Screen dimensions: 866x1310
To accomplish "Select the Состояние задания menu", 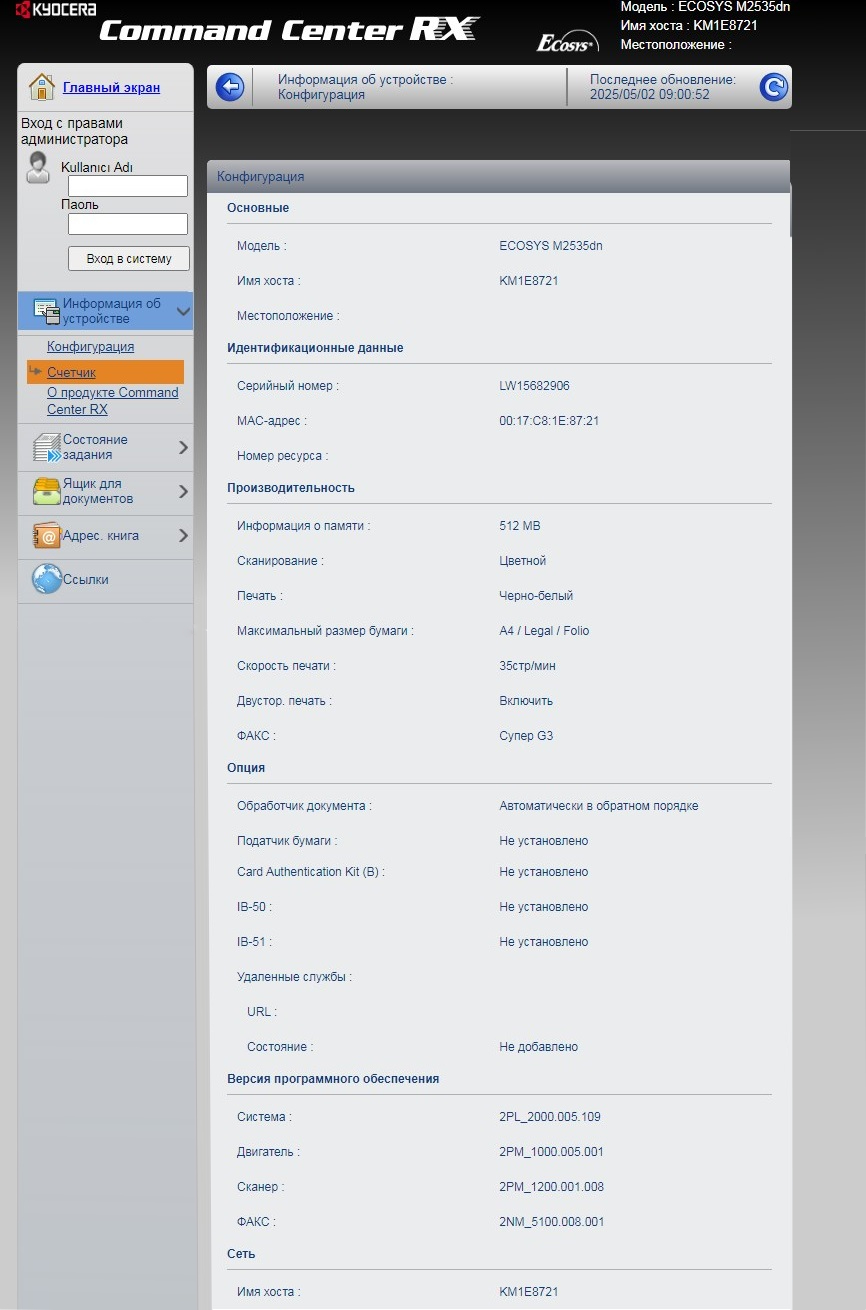I will (x=106, y=447).
